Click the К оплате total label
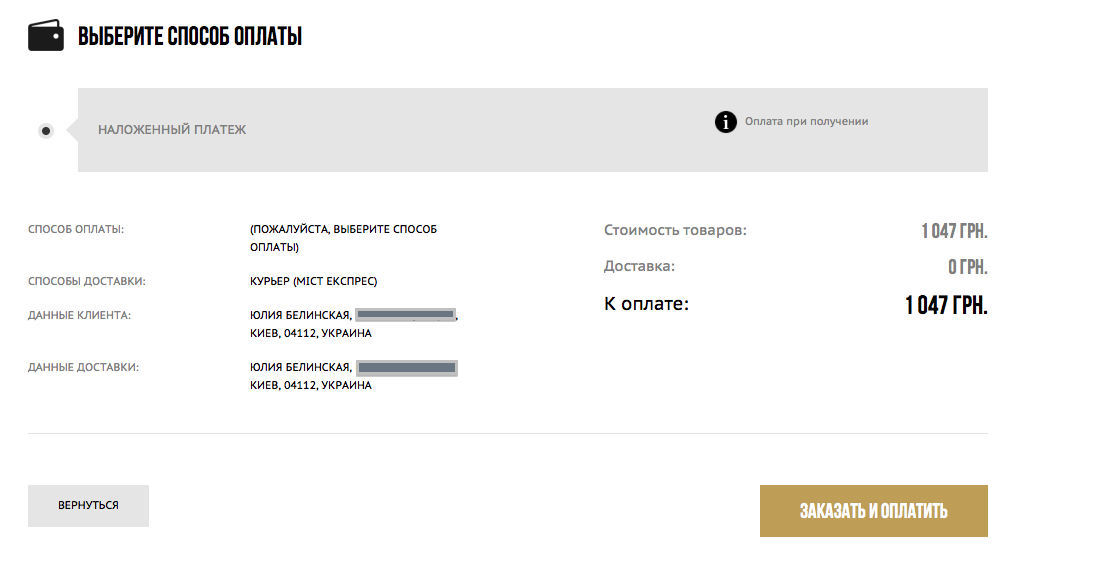This screenshot has width=1097, height=570. [x=646, y=303]
